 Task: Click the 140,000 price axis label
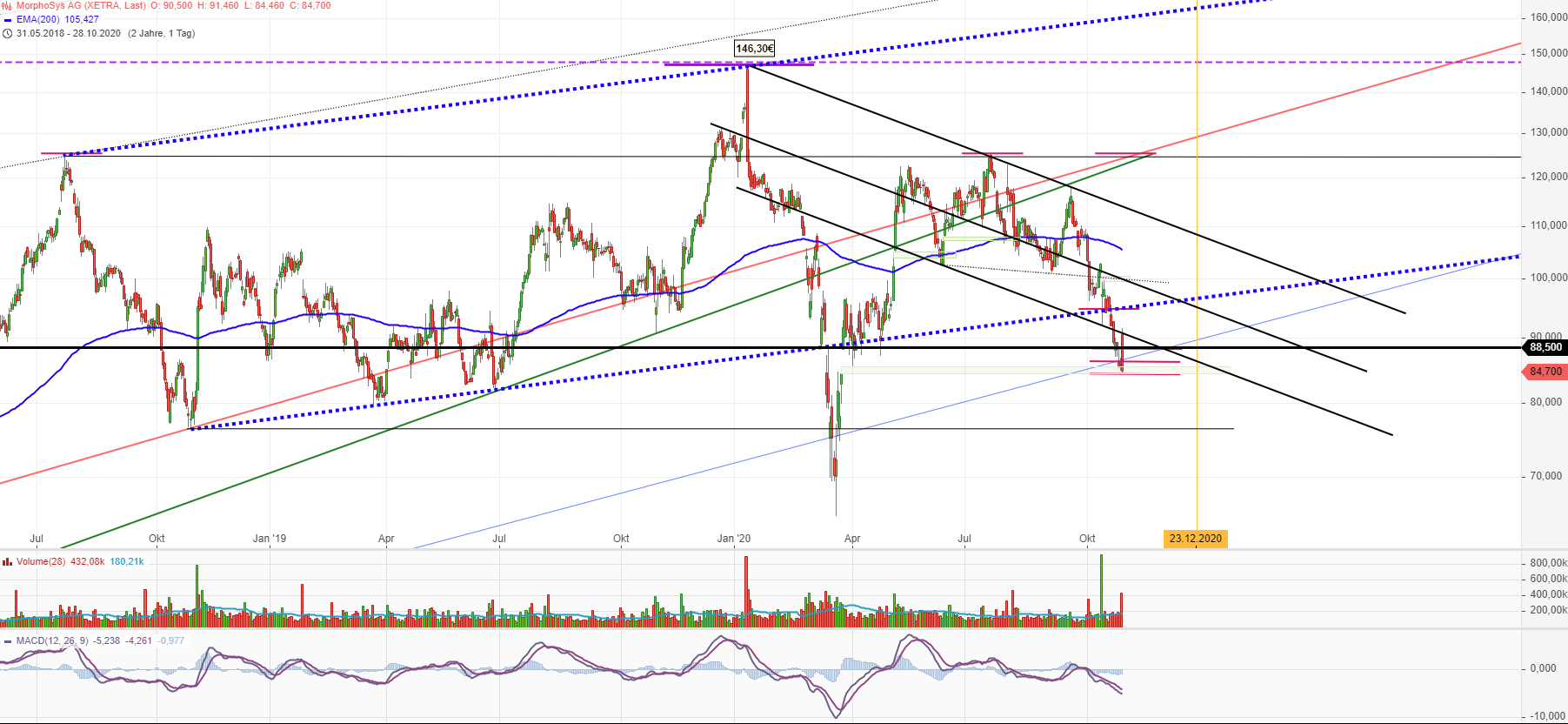(1549, 91)
